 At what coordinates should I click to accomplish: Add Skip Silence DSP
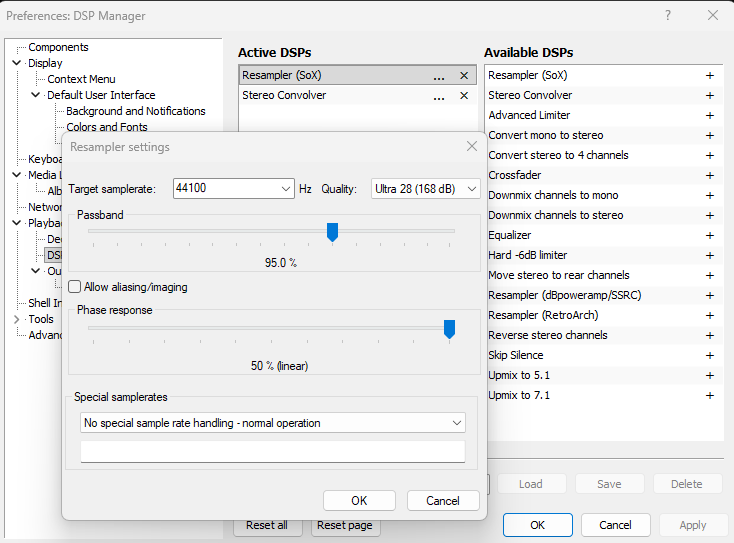pyautogui.click(x=710, y=356)
